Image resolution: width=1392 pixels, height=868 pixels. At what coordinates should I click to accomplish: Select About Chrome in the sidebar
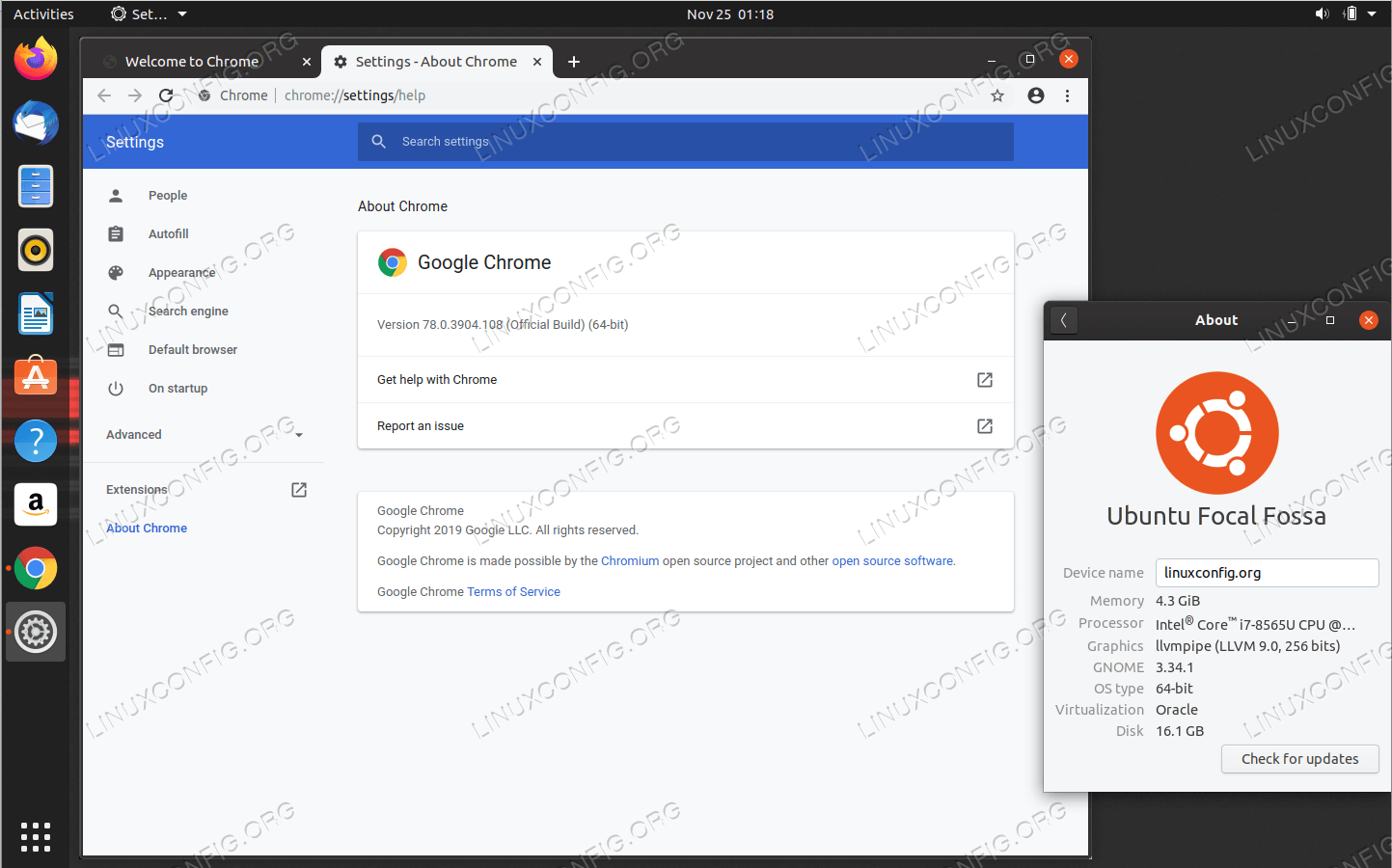coord(147,529)
